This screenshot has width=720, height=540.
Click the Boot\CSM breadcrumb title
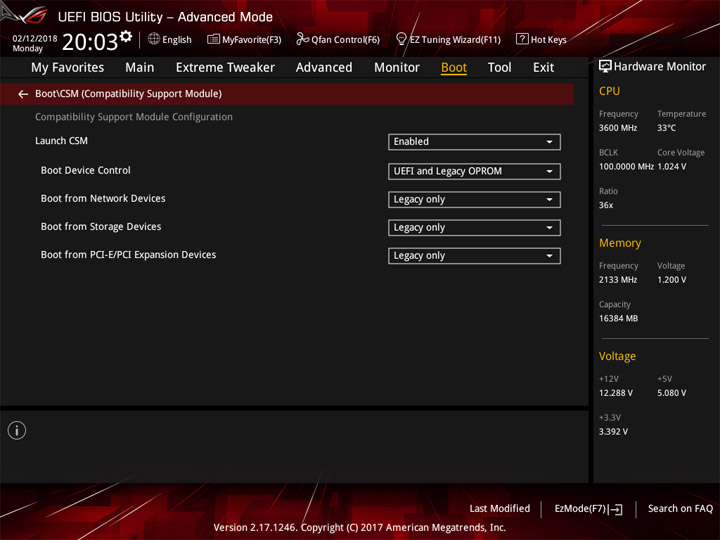(129, 94)
